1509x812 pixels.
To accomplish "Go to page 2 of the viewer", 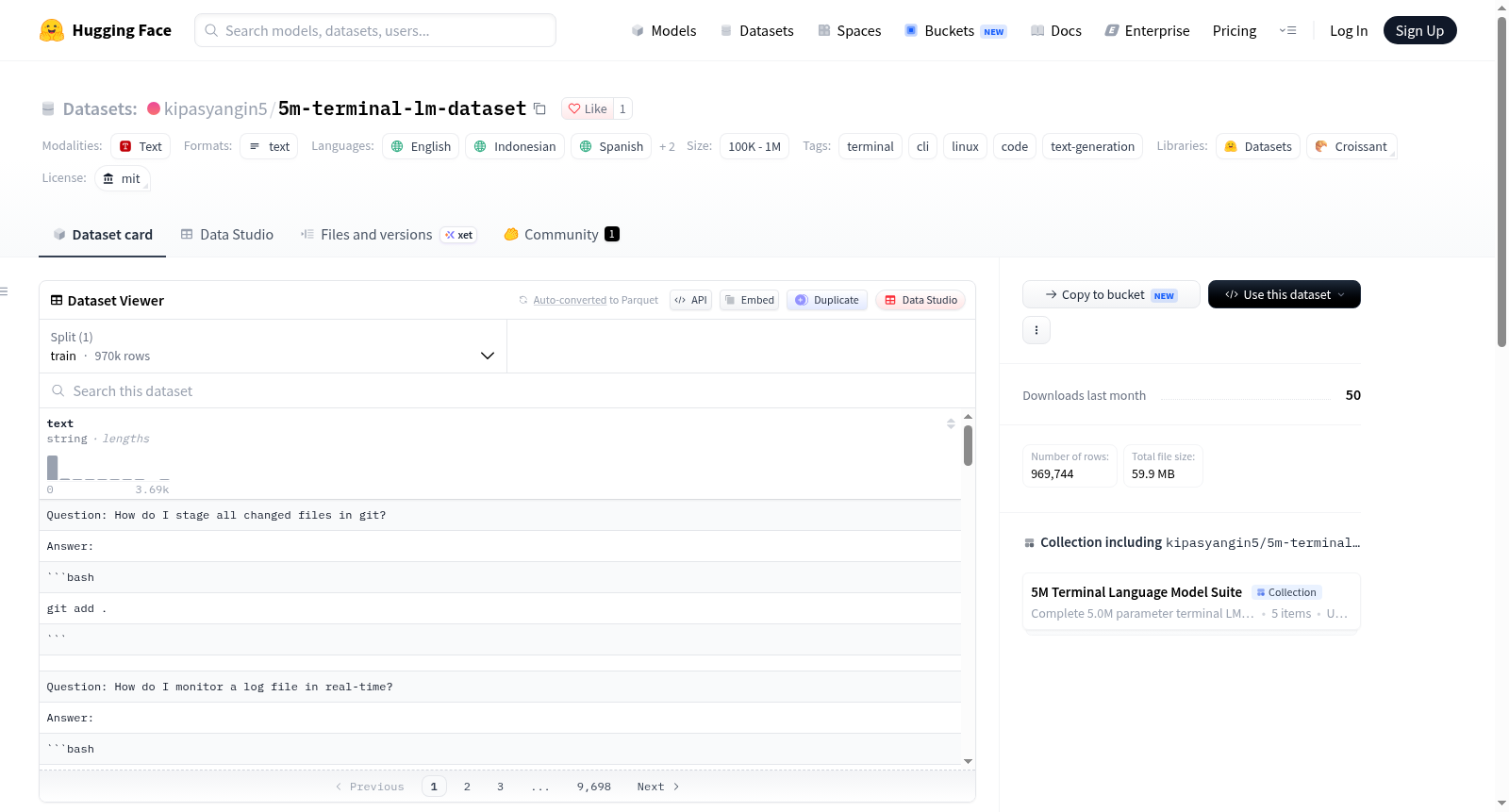I will (467, 787).
